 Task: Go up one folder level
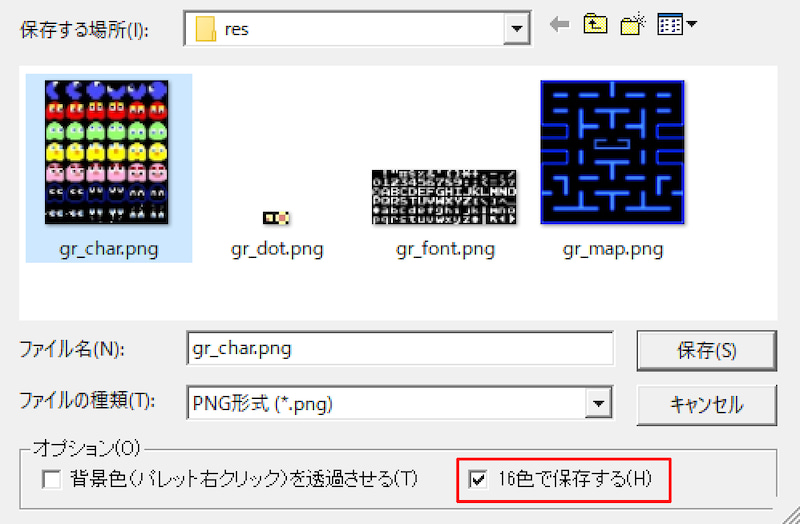(595, 24)
